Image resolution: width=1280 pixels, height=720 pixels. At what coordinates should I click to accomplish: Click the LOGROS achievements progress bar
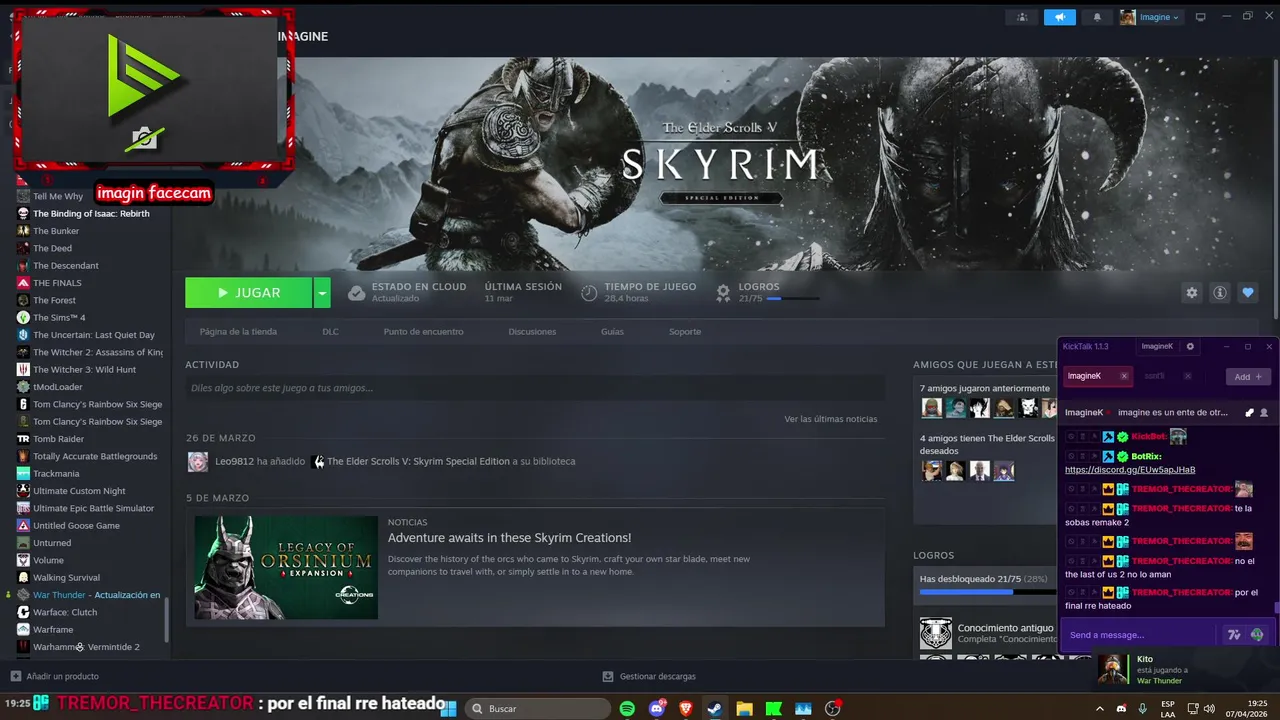[793, 298]
